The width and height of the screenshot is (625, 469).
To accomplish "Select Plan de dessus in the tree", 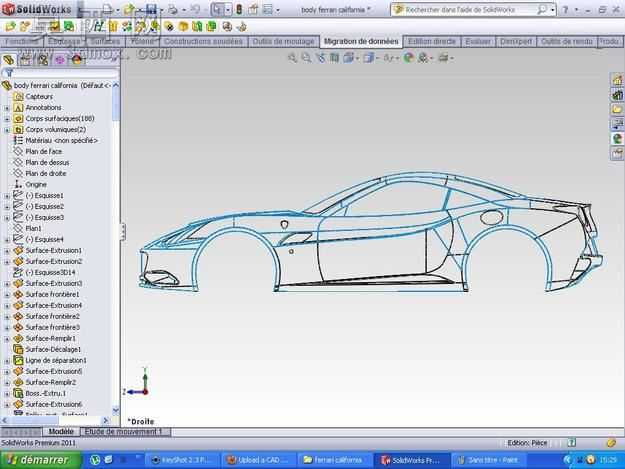I will coord(47,163).
